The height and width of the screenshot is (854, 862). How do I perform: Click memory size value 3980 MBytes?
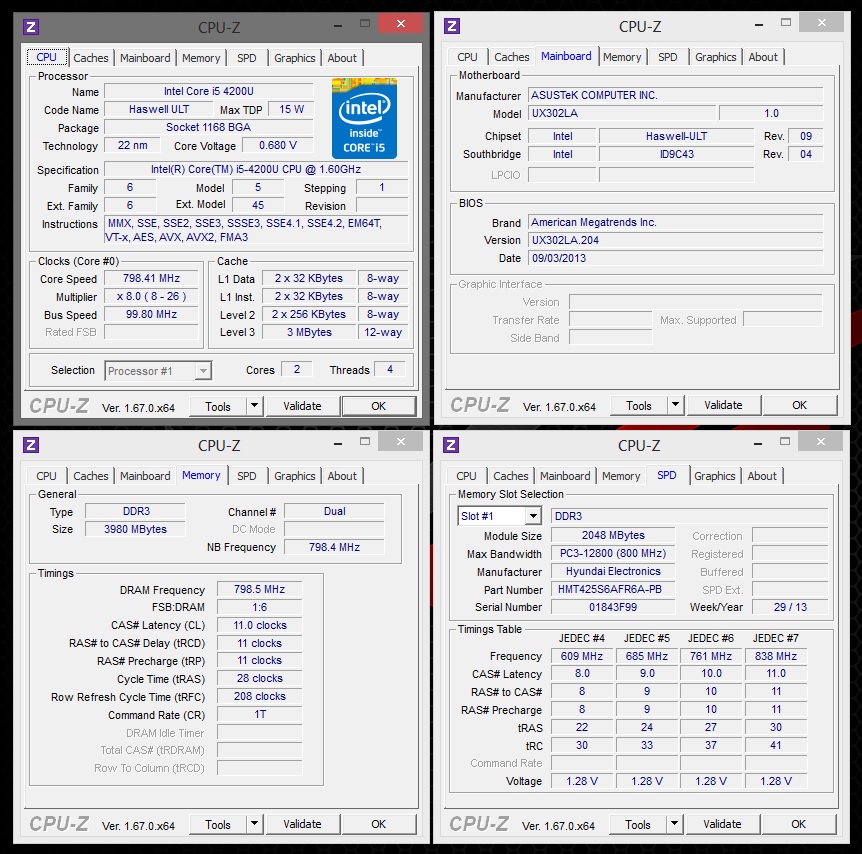pyautogui.click(x=135, y=530)
